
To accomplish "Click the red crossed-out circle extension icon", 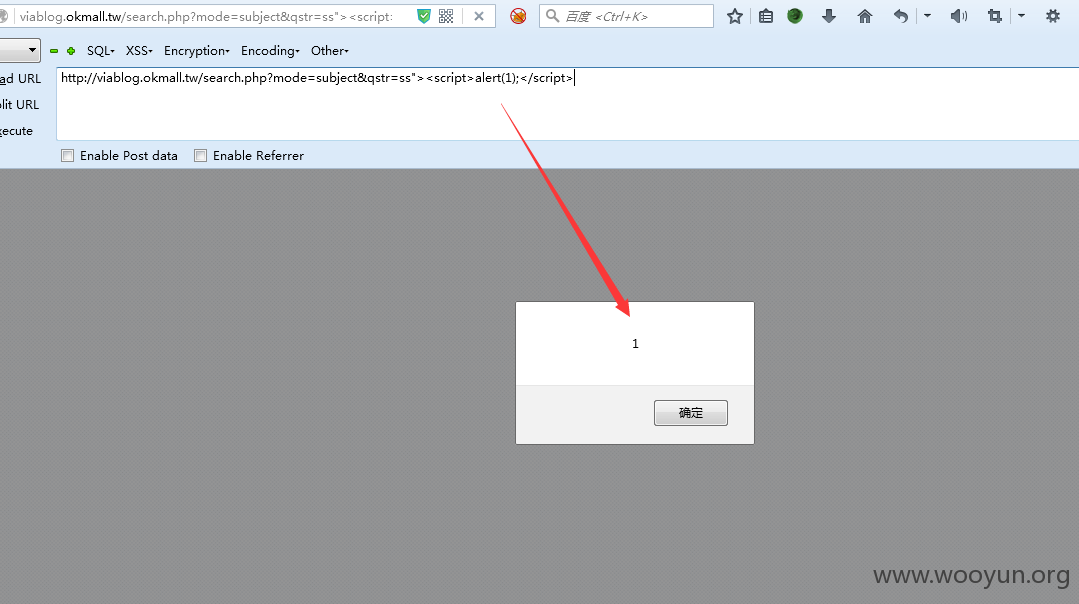I will pyautogui.click(x=518, y=16).
